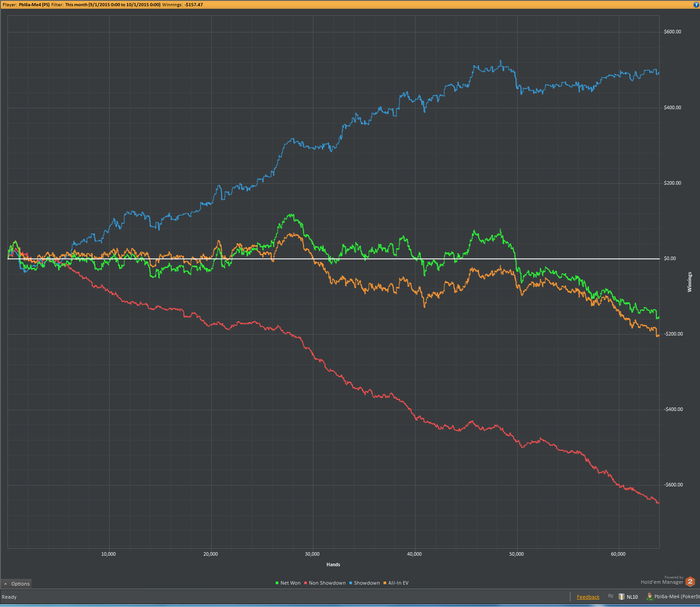Click the NL10 database icon in status bar
This screenshot has width=700, height=607.
click(x=621, y=597)
